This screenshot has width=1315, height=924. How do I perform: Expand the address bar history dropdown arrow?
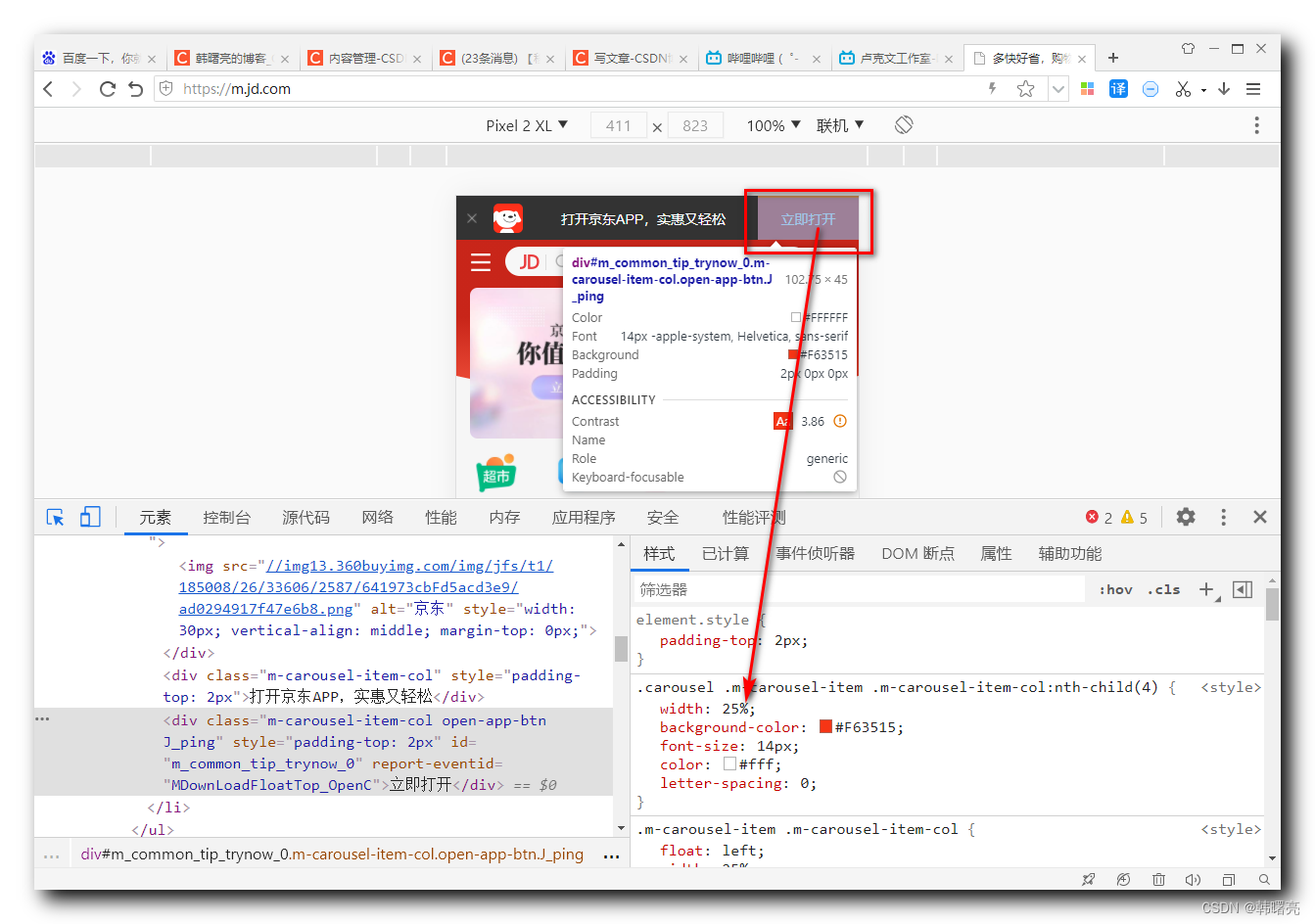(x=1057, y=89)
